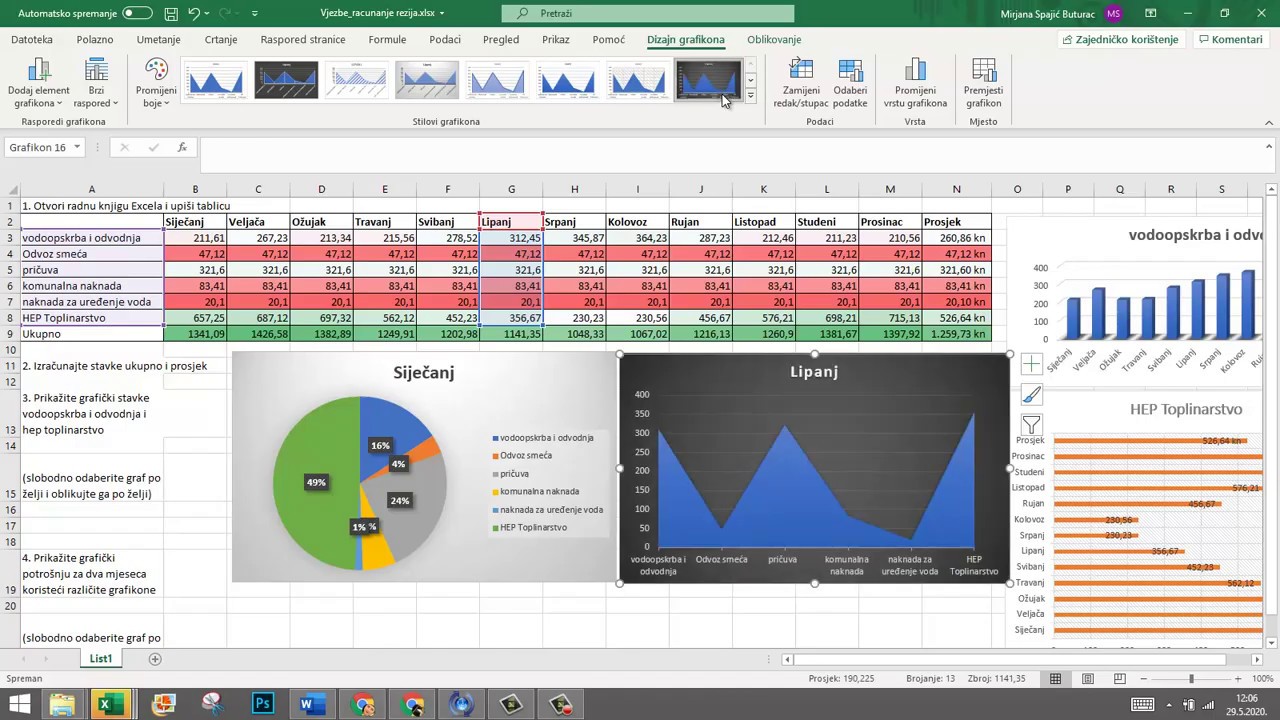Open the Promijeni boje palette dropdown
Screen dimensions: 1280x720
(x=156, y=84)
